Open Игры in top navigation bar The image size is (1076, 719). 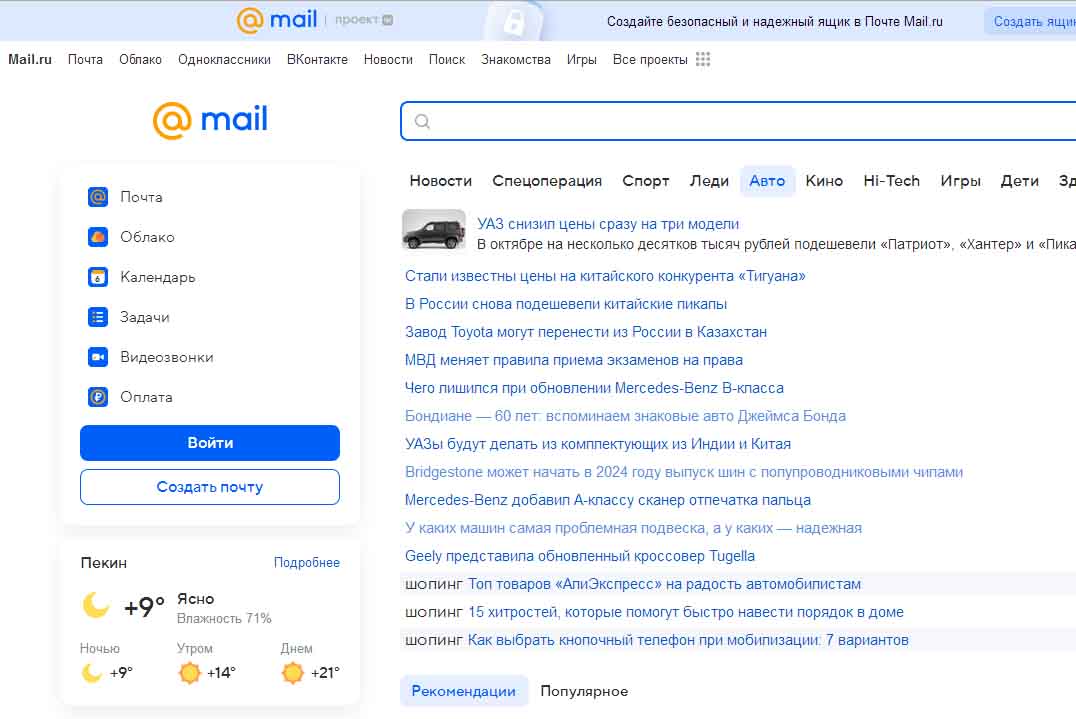[x=582, y=60]
